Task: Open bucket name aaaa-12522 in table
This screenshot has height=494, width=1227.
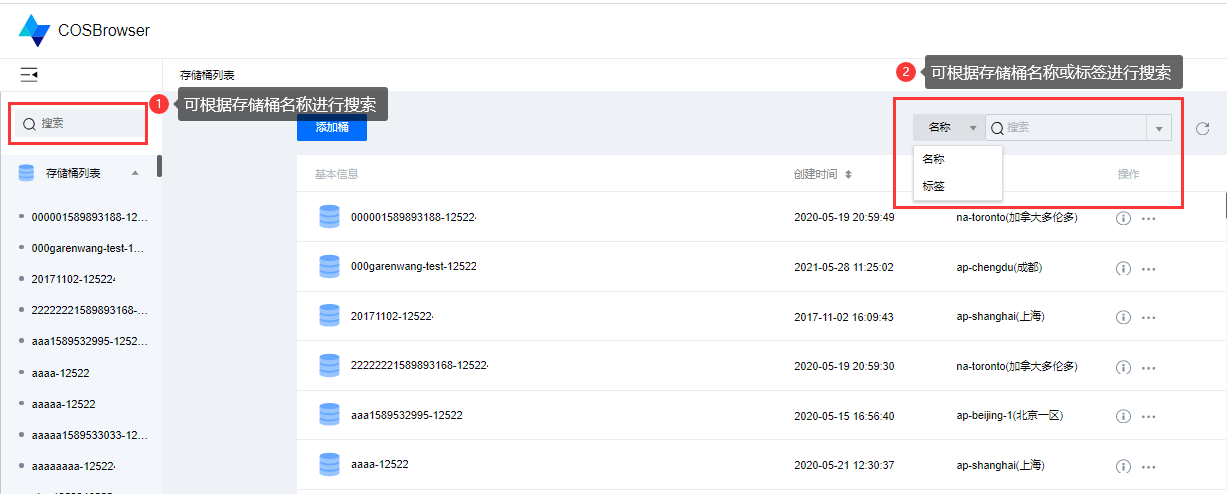Action: [x=380, y=465]
